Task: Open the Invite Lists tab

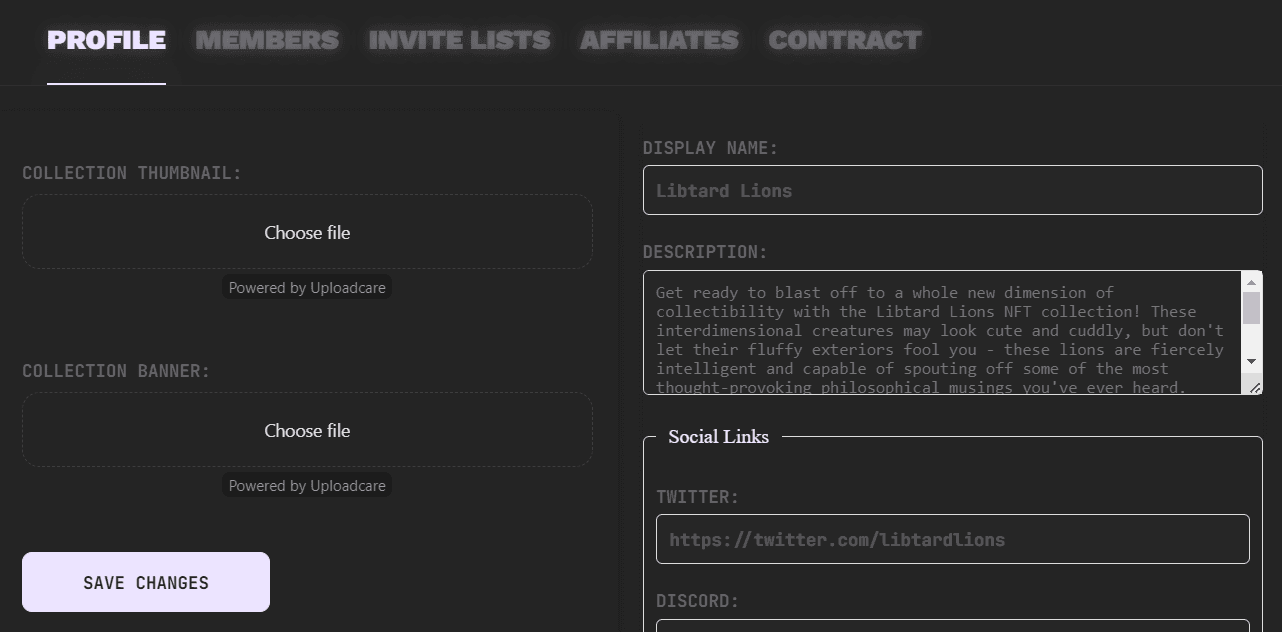Action: tap(459, 40)
